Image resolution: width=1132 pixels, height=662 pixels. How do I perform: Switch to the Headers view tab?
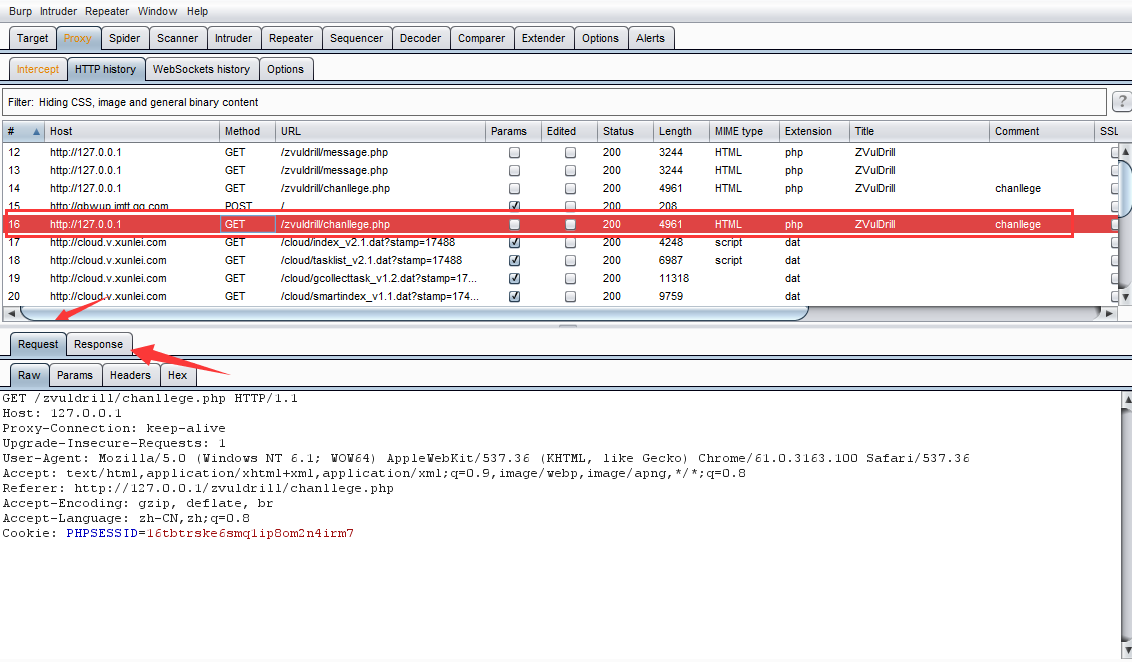coord(130,375)
